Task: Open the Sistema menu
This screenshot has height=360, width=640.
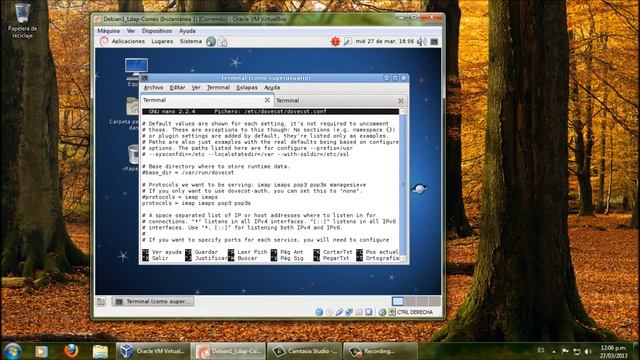Action: click(191, 41)
